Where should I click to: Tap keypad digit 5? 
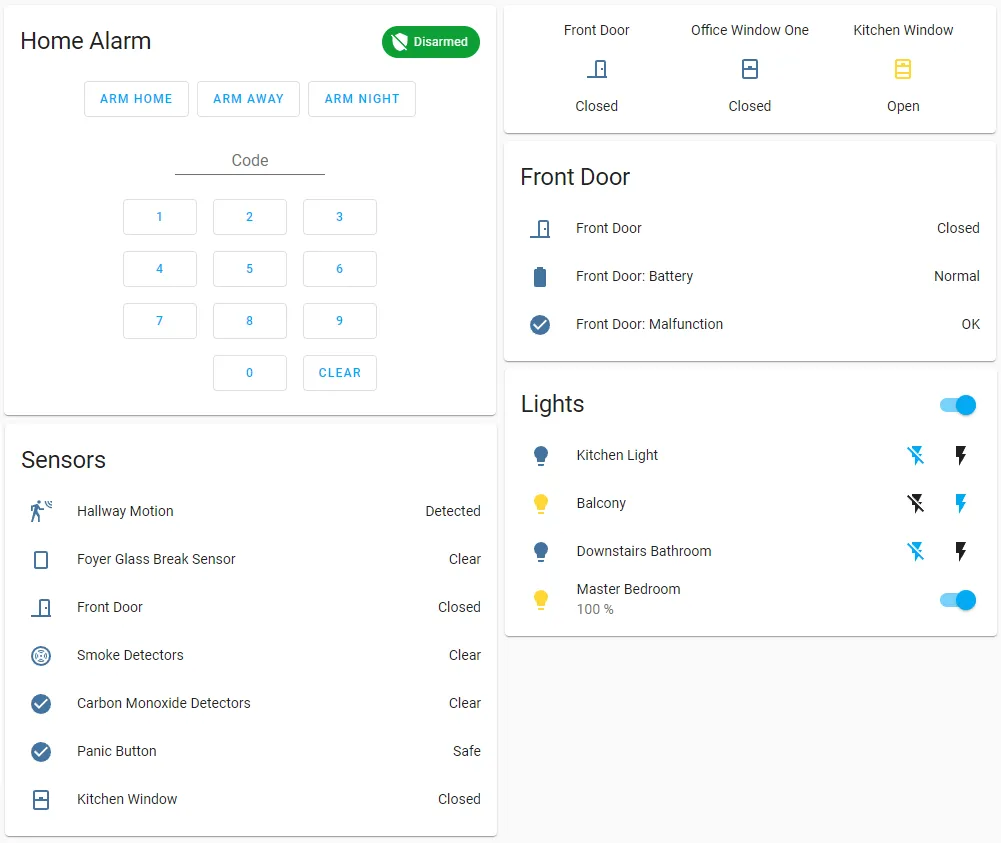pyautogui.click(x=250, y=269)
